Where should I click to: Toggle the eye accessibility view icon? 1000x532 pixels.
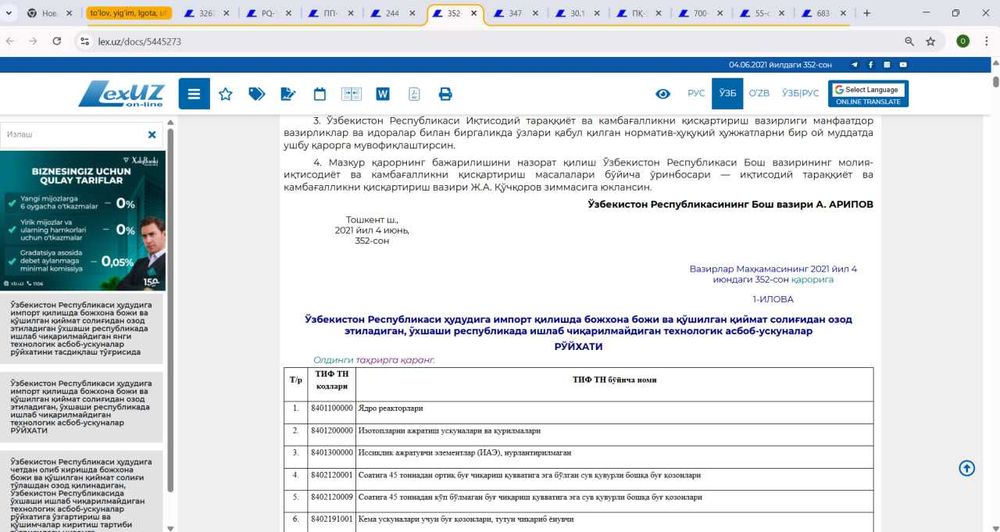point(663,94)
